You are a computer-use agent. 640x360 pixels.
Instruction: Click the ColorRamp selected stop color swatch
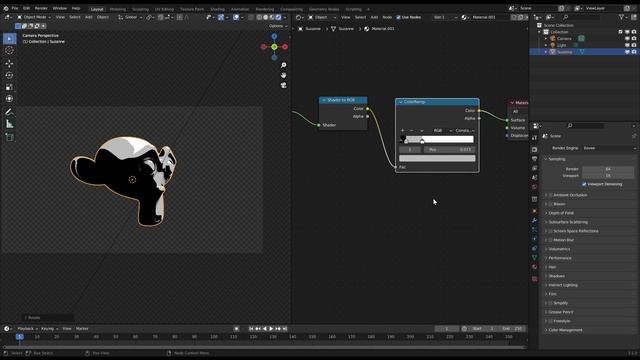coord(437,158)
